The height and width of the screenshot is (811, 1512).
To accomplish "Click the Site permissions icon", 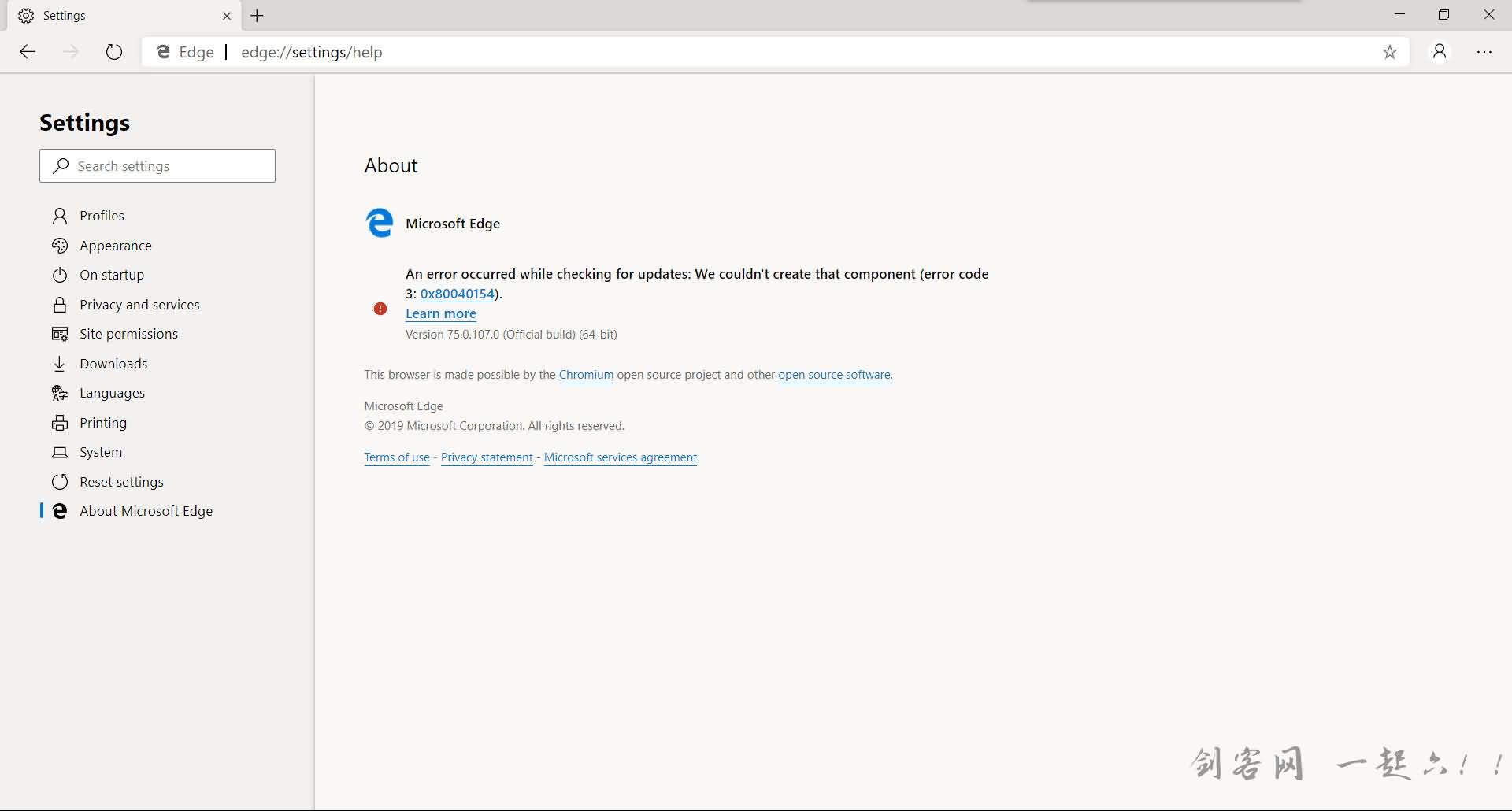I will 60,334.
